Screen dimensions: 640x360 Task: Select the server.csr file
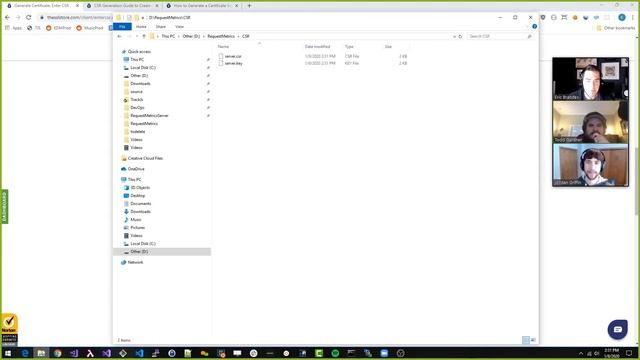pos(233,56)
